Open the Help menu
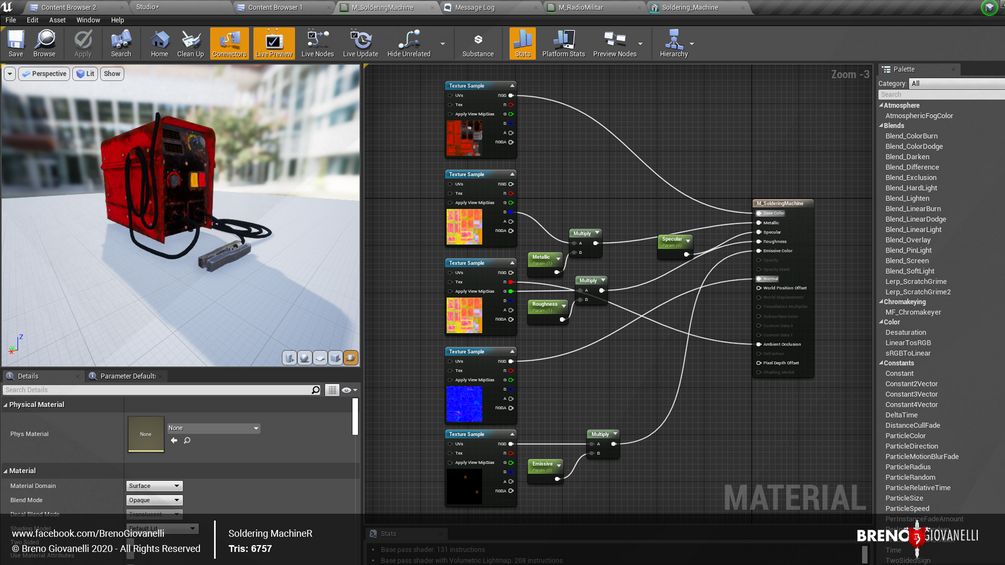 click(x=117, y=20)
